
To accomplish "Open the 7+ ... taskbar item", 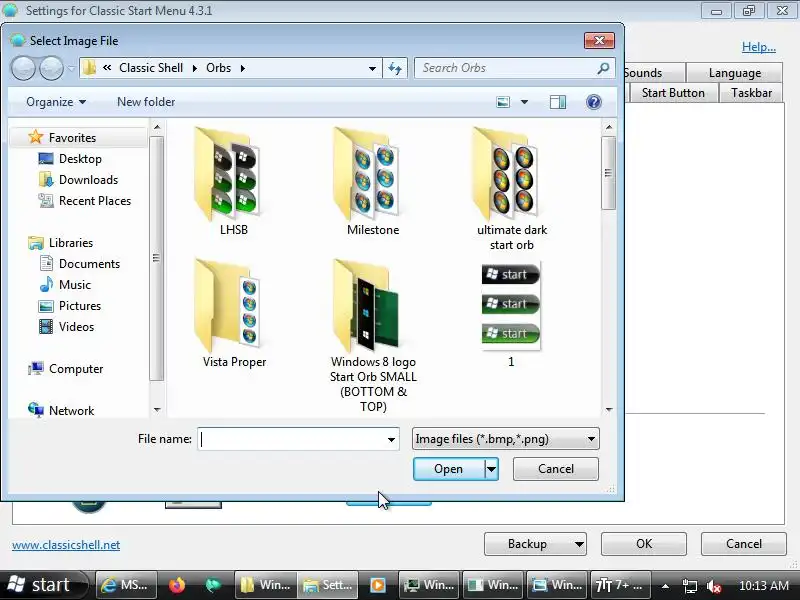I will pyautogui.click(x=620, y=585).
